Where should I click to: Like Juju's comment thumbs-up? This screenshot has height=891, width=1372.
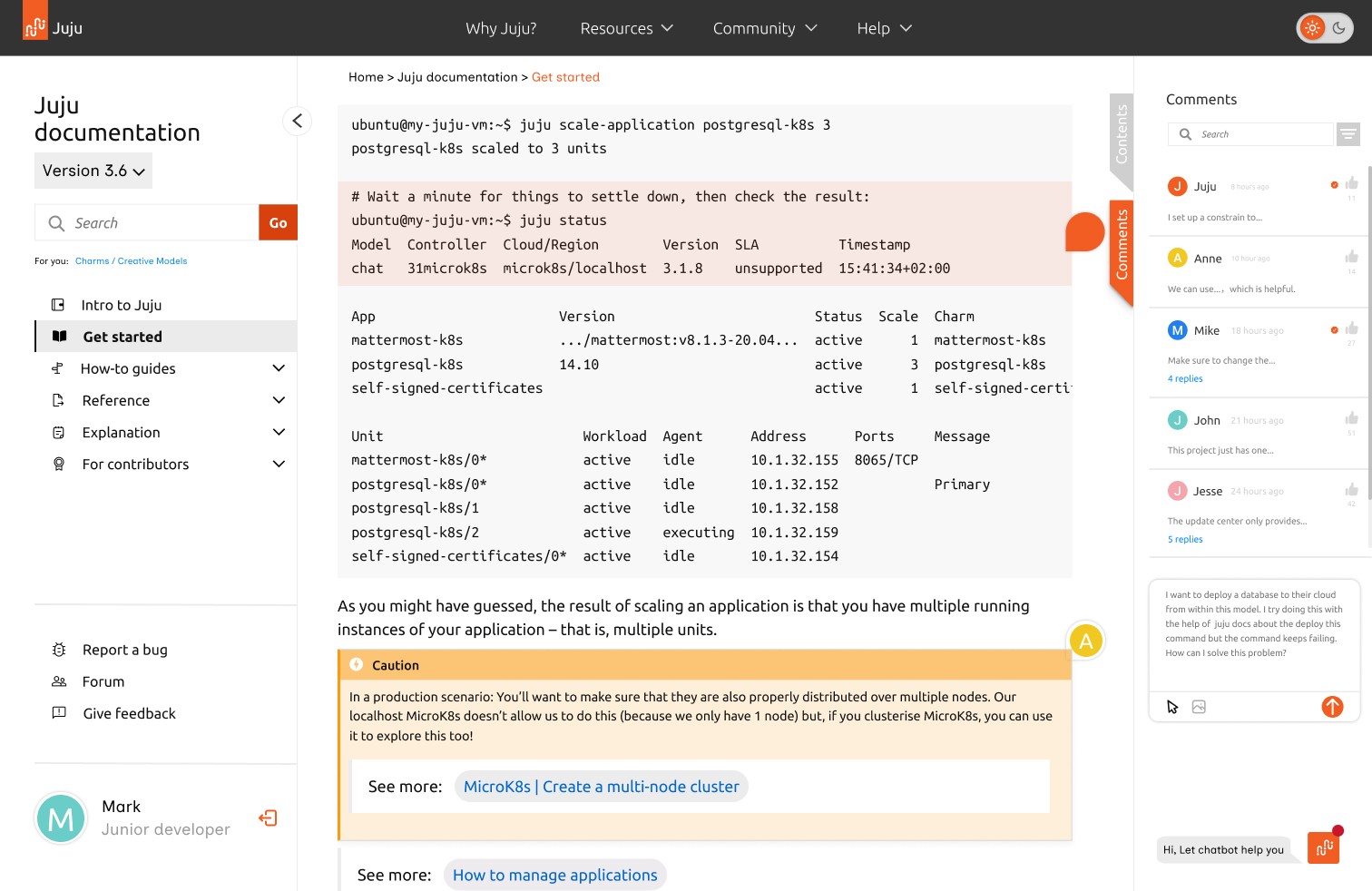[x=1351, y=184]
